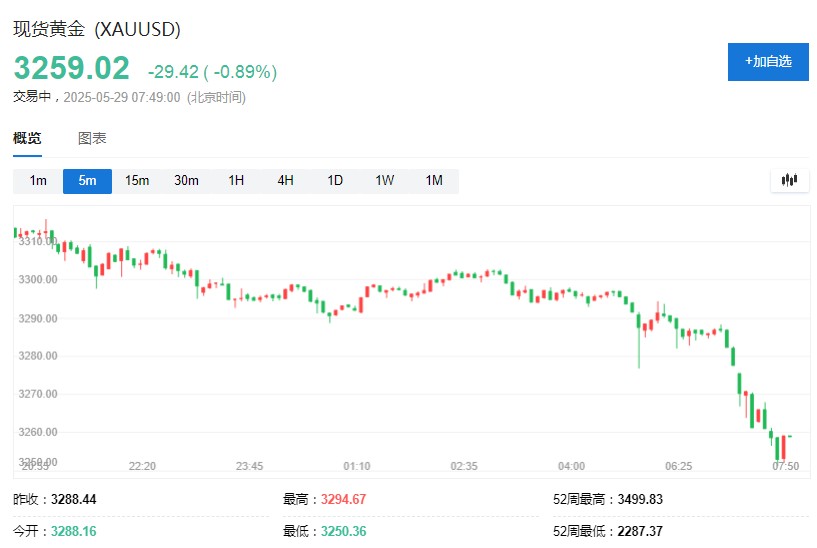Choose the 1H chart interval

[x=236, y=181]
